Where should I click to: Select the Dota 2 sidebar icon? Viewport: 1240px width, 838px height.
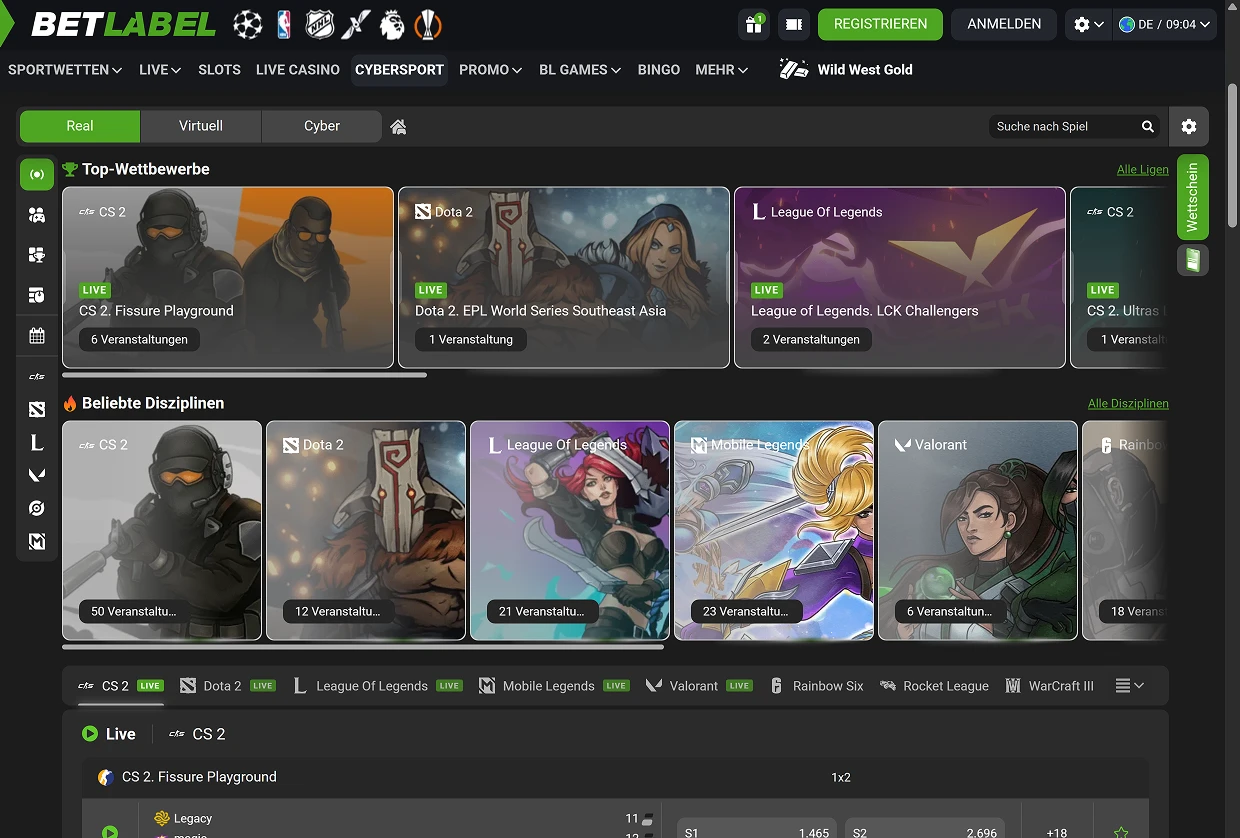click(37, 409)
